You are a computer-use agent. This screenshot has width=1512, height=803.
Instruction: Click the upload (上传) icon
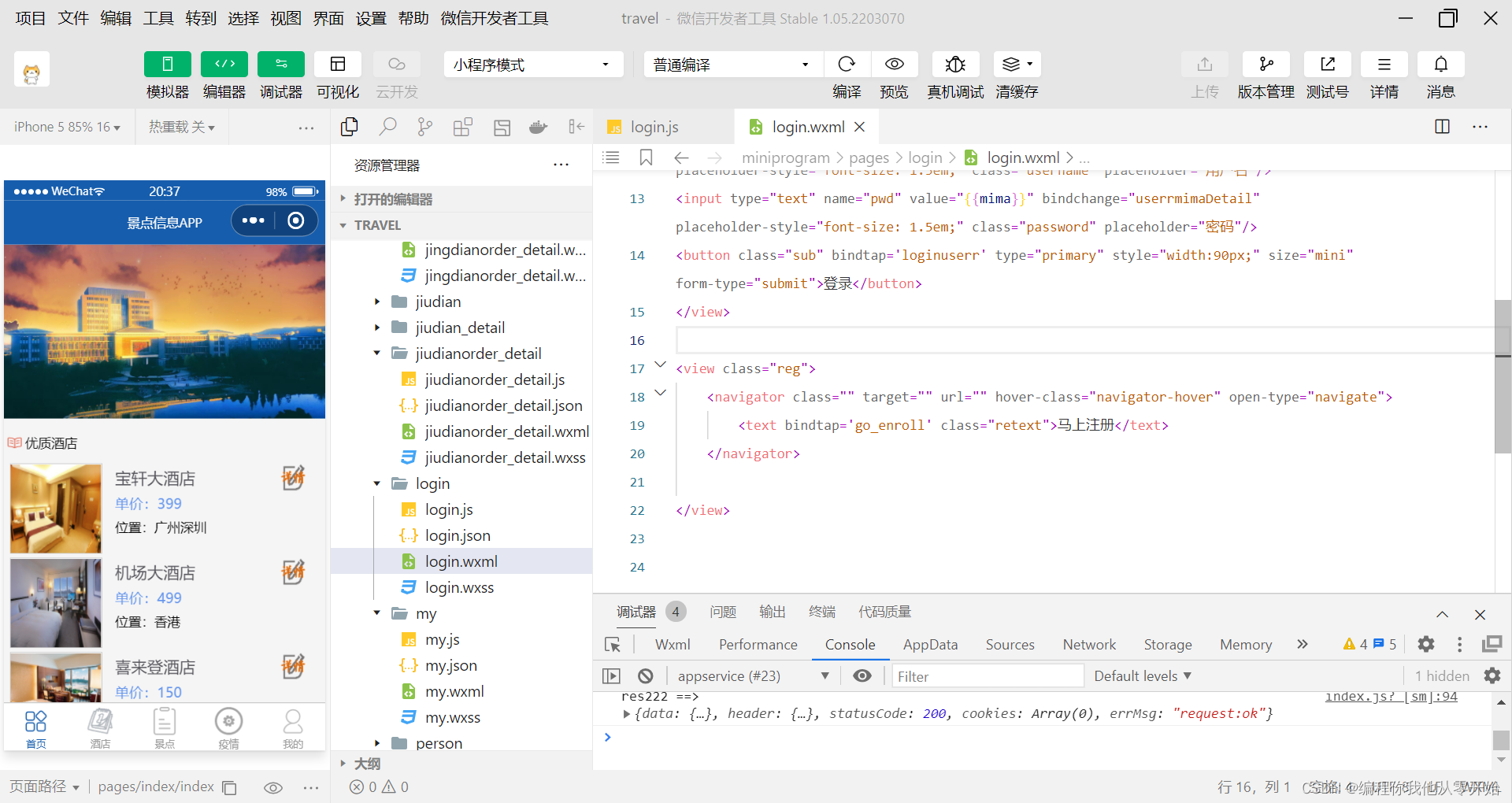[x=1205, y=65]
